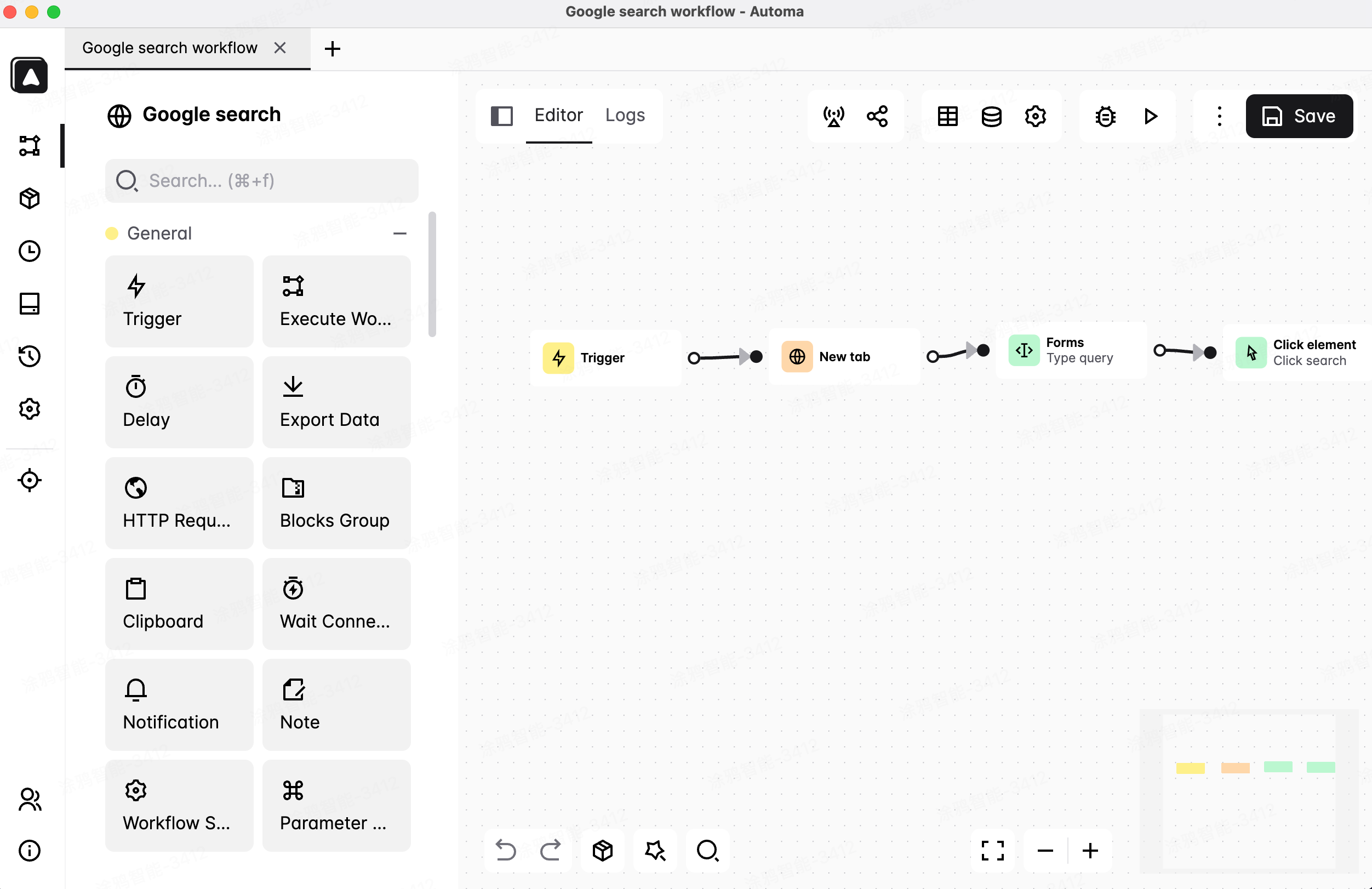Select the Workflow State block

[x=179, y=805]
